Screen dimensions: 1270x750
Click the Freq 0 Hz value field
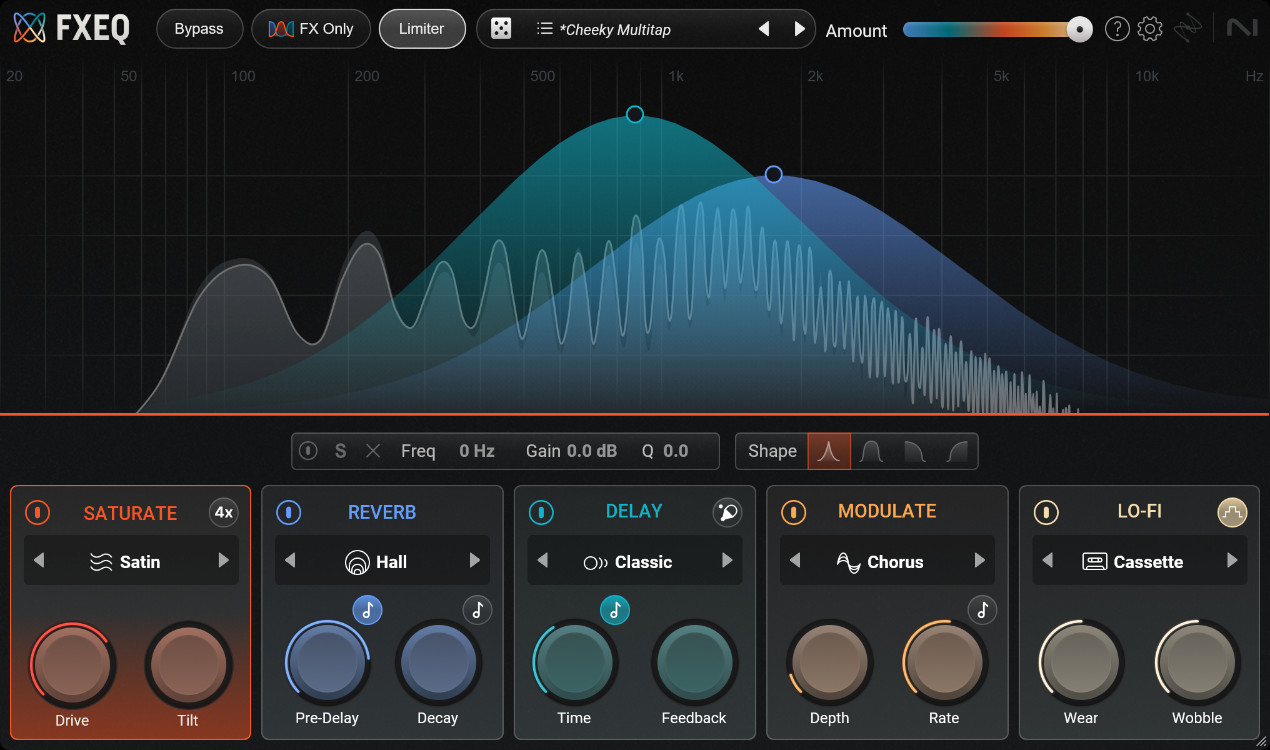(477, 451)
